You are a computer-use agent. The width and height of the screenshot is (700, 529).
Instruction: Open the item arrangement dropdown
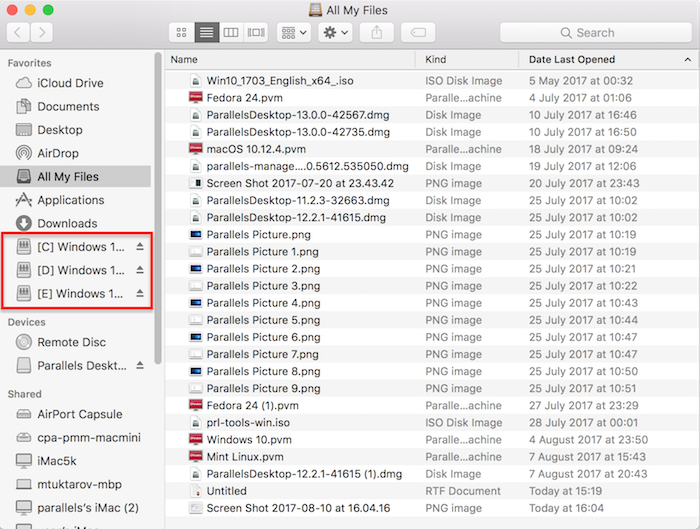coord(294,33)
